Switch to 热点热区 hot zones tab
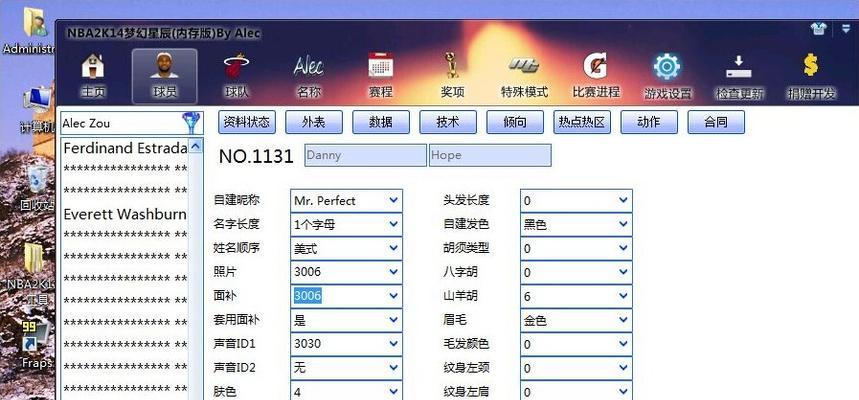 point(582,122)
